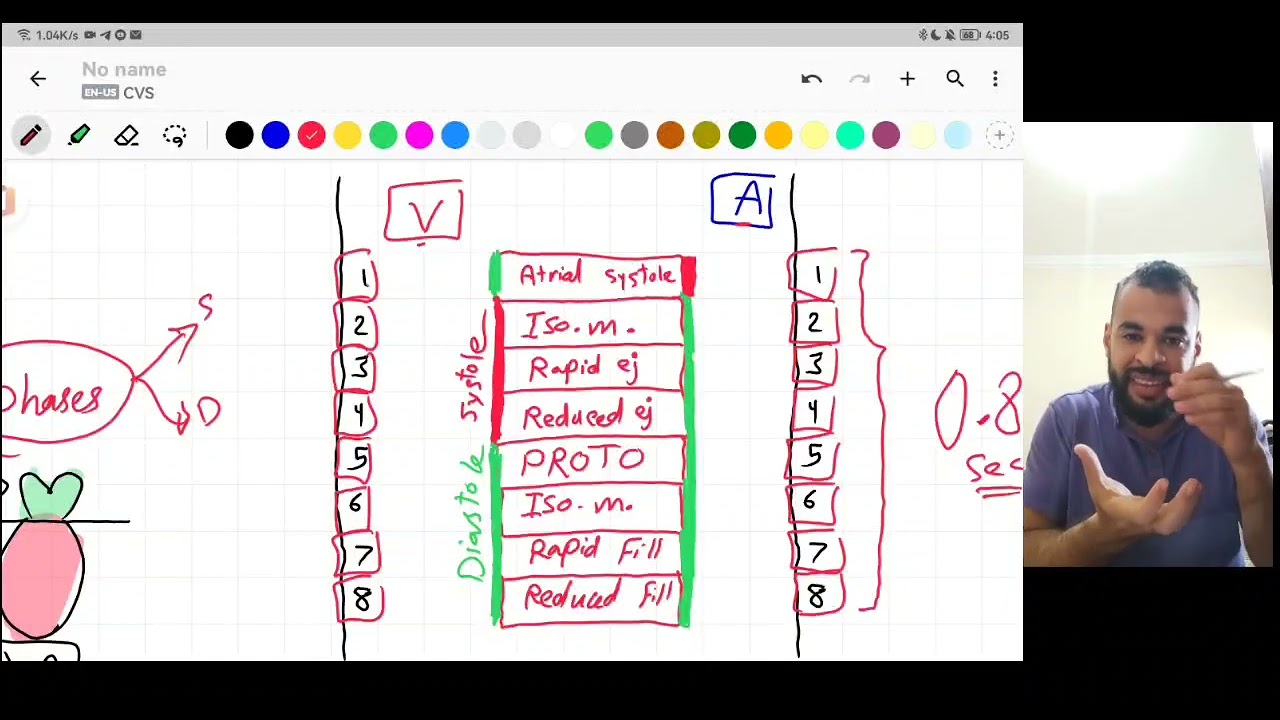Open search with the magnifier icon
The width and height of the screenshot is (1280, 720).
pos(955,79)
